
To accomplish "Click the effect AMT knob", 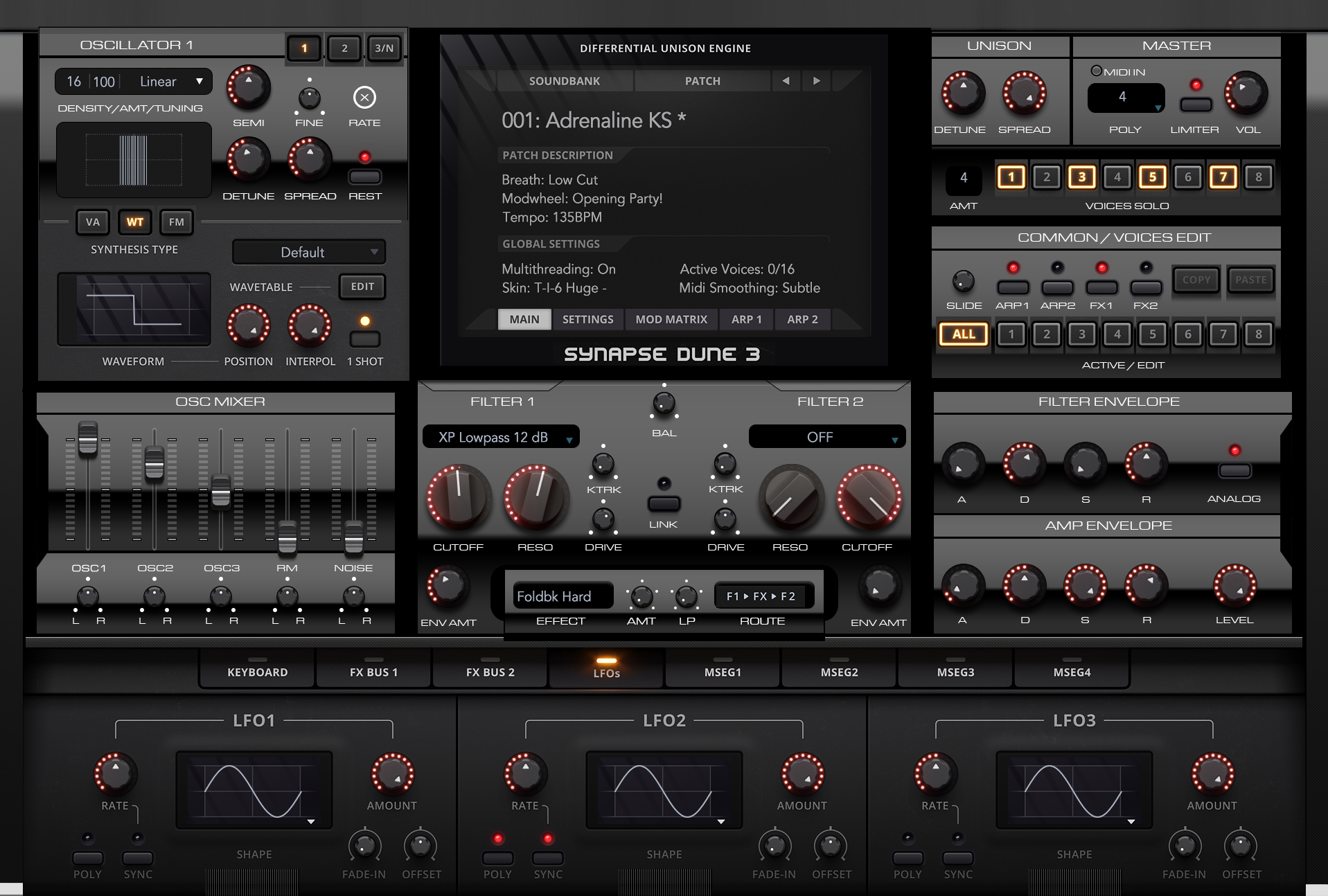I will 641,596.
